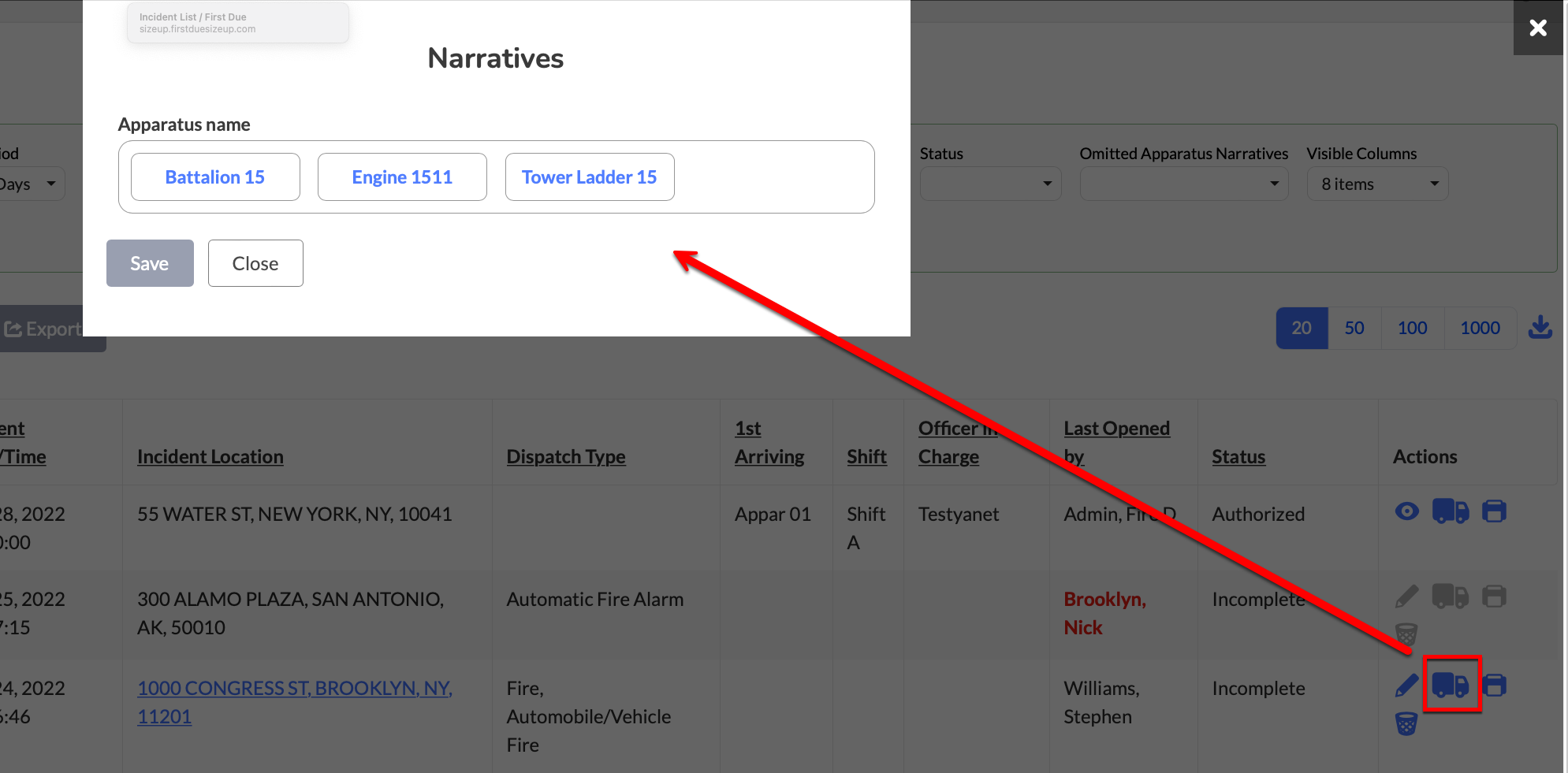Show 20 rows per page
The height and width of the screenshot is (773, 1568).
pos(1302,328)
